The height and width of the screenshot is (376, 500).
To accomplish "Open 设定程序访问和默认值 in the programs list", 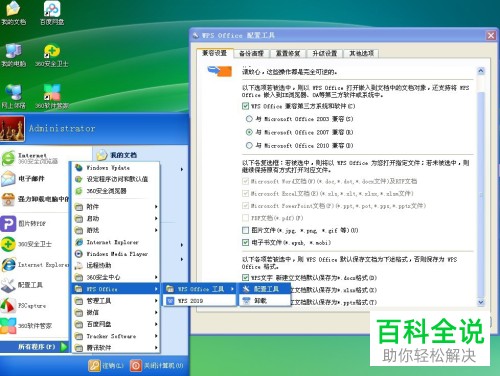I will [116, 179].
